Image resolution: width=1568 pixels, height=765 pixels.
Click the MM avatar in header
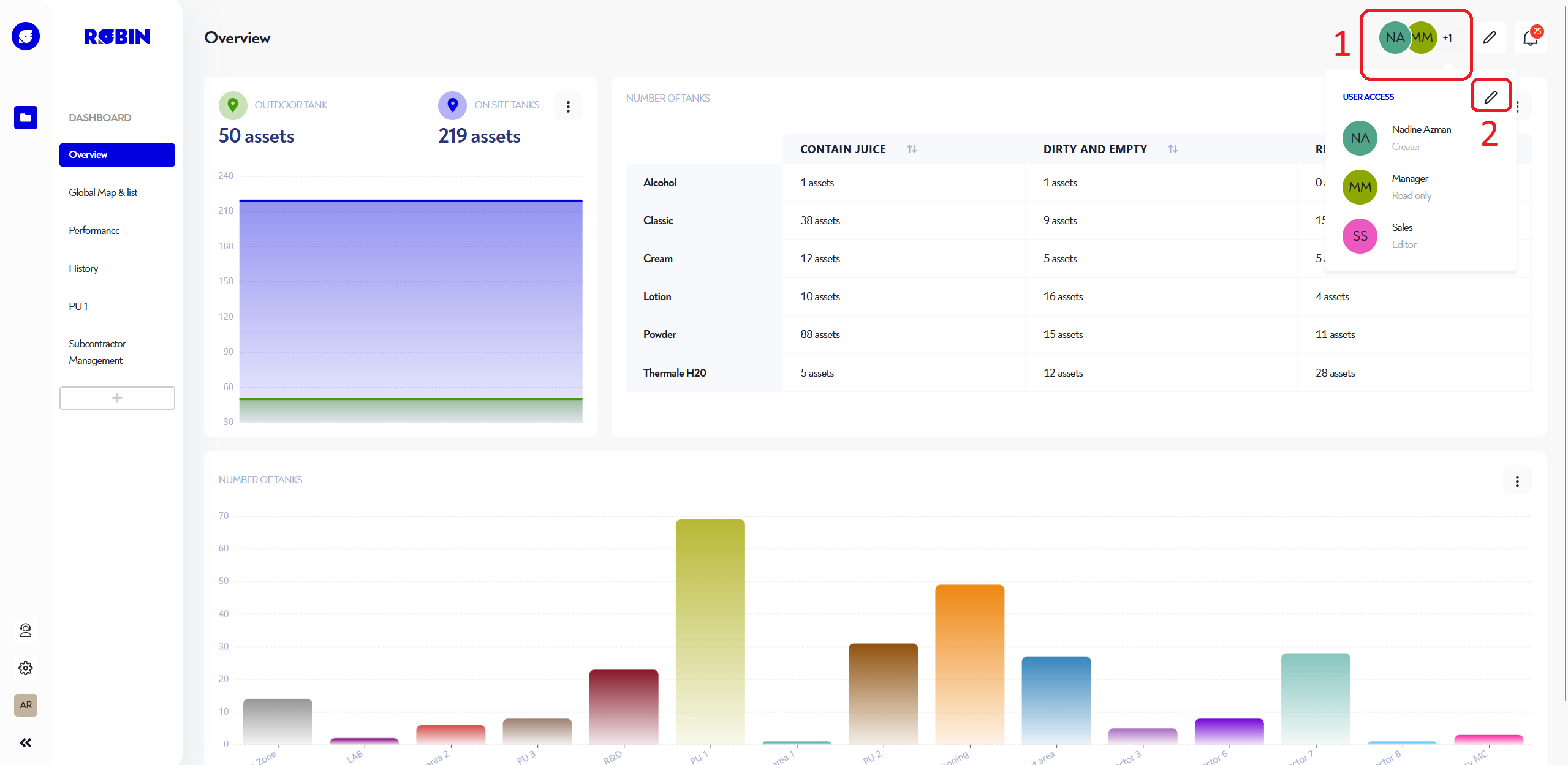tap(1423, 38)
